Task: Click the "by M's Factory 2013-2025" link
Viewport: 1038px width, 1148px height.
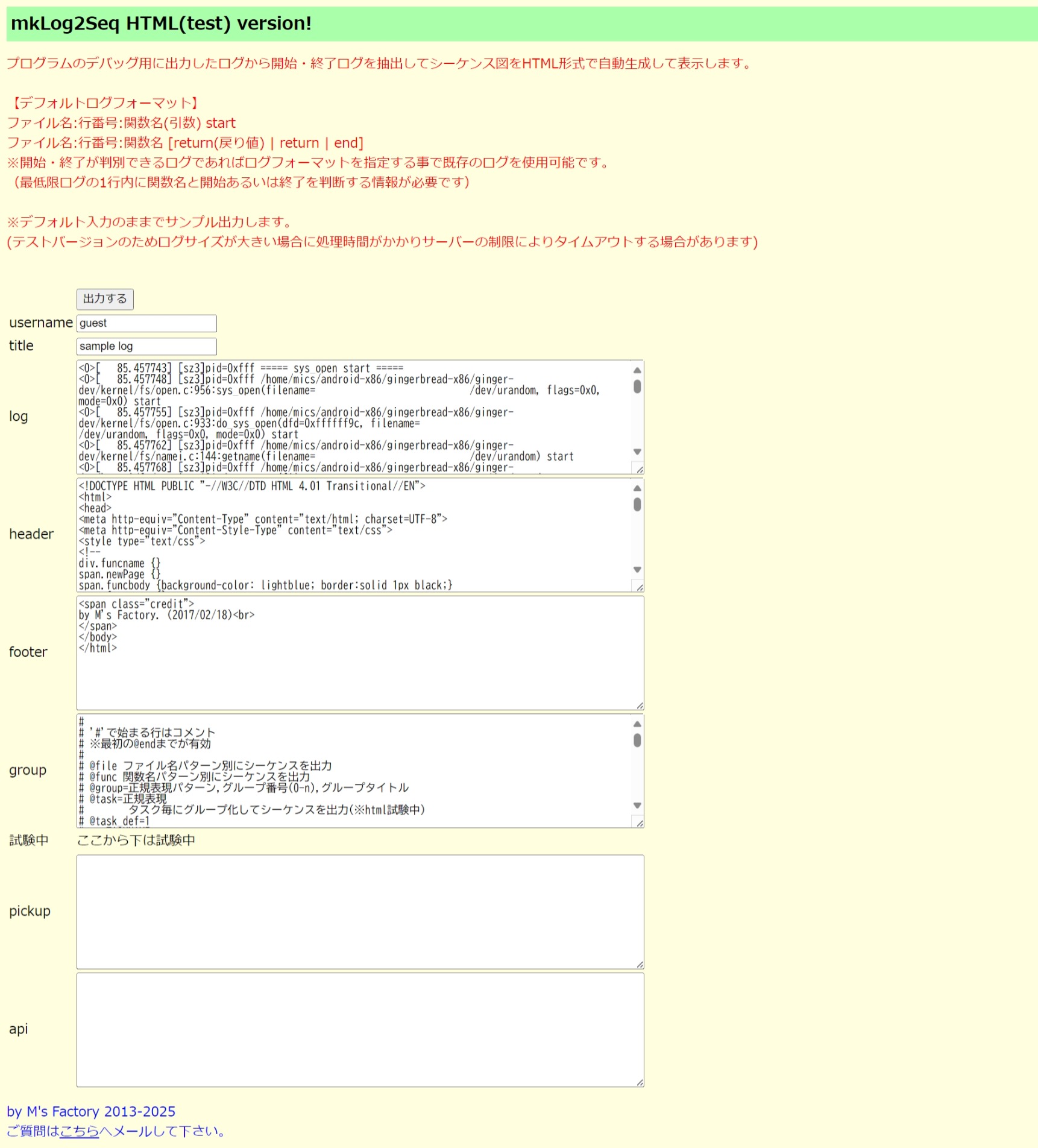Action: tap(89, 1111)
